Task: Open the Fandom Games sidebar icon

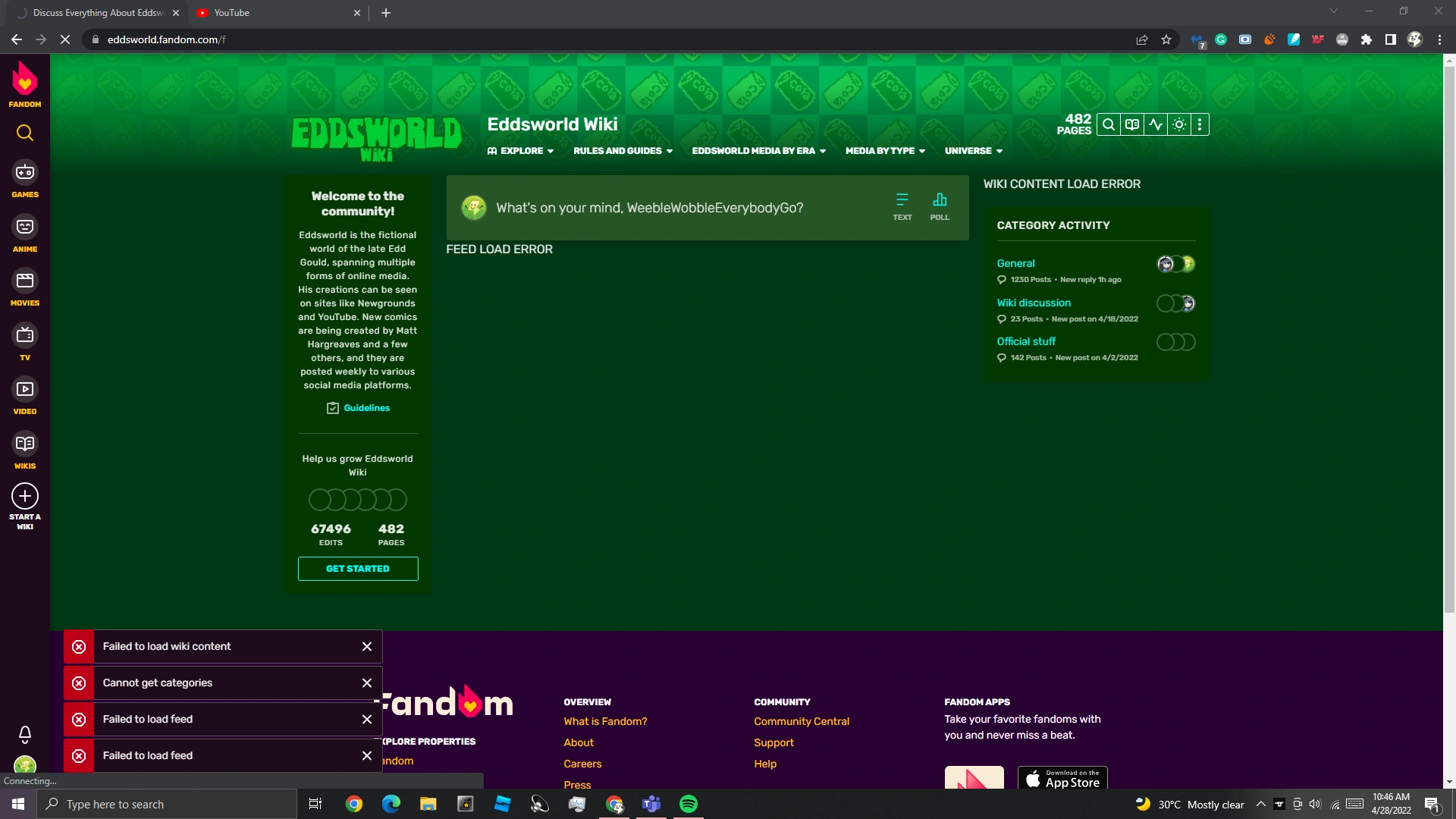Action: coord(25,174)
